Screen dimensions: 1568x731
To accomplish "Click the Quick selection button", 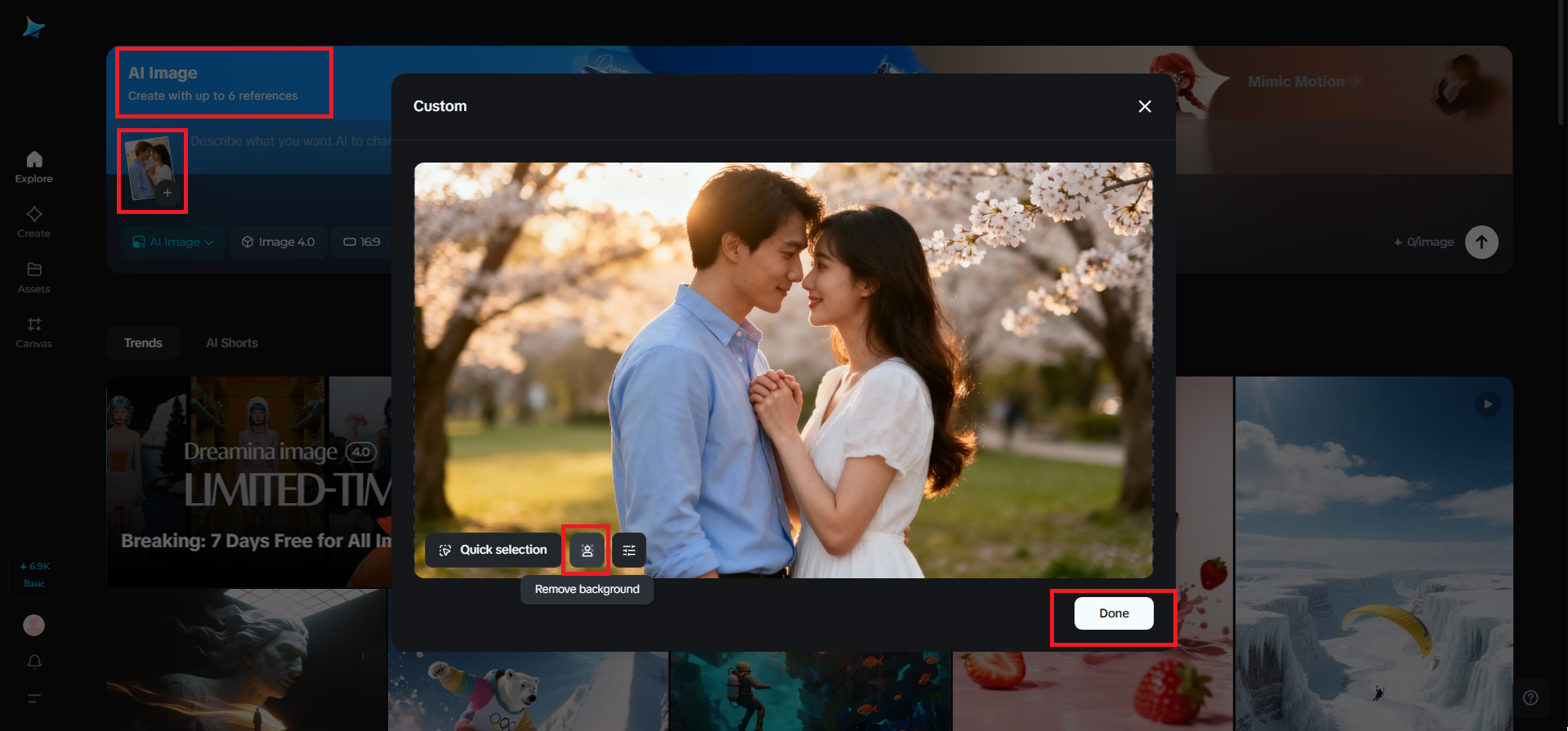I will tap(493, 550).
